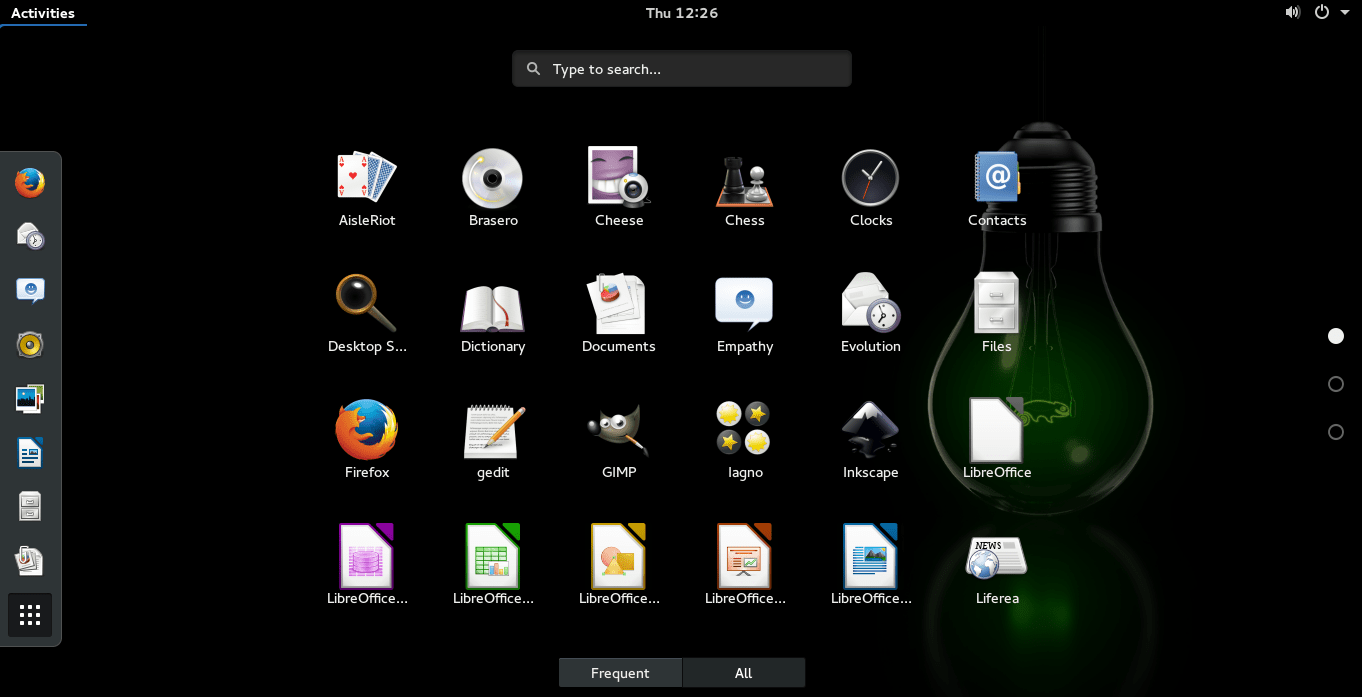Switch to the Frequent apps tab

tap(620, 673)
